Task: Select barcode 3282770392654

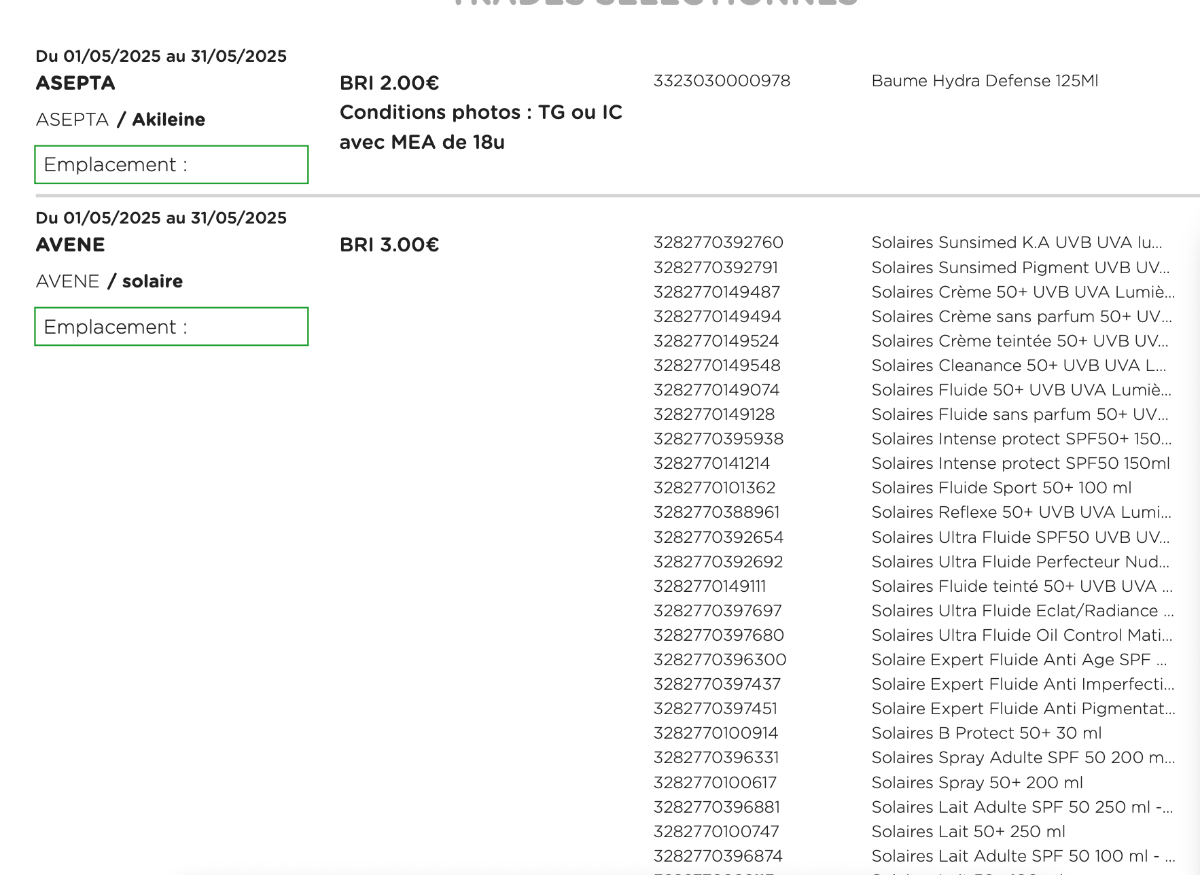Action: 719,537
